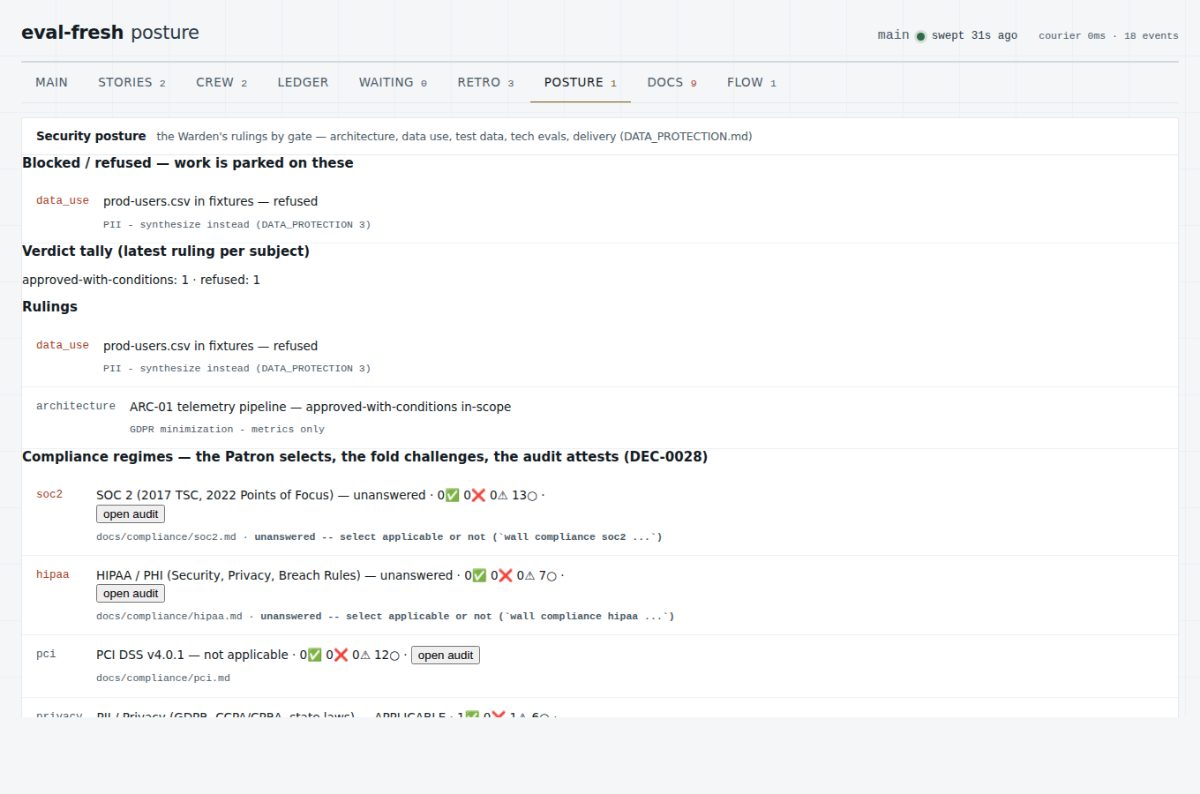This screenshot has height=794, width=1200.
Task: Click the "Blocked / refused" section heading
Action: 188,162
